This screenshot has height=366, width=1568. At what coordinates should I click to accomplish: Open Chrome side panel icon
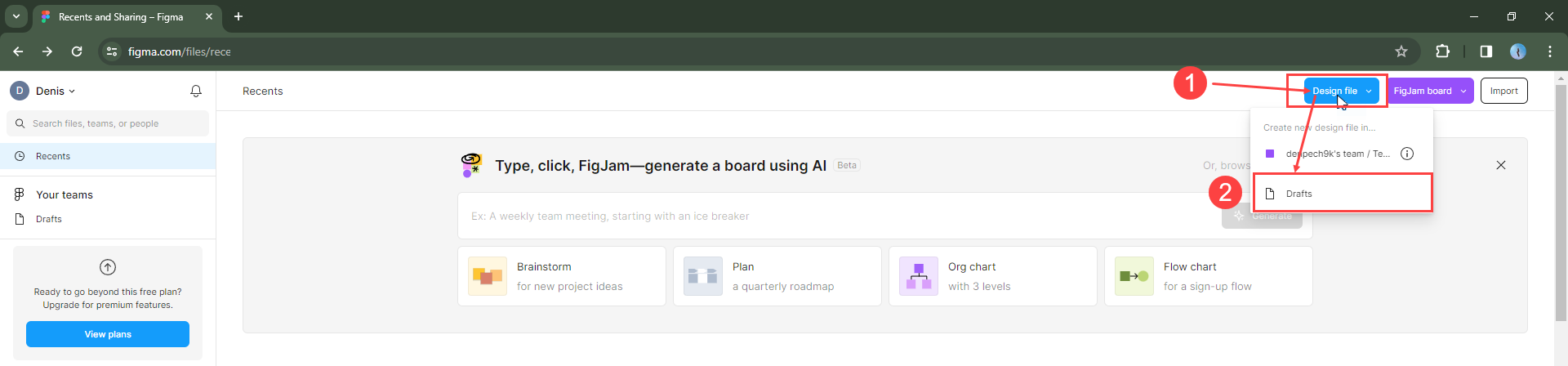click(x=1486, y=51)
